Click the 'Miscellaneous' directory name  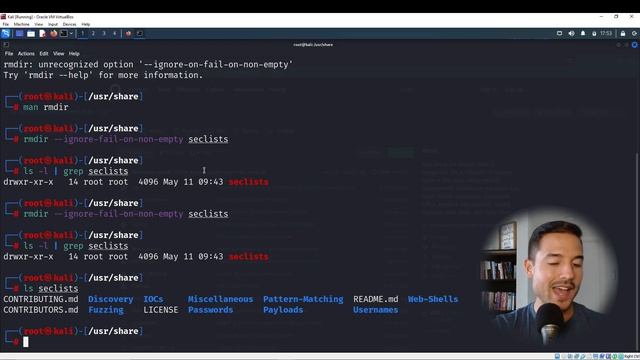[220, 299]
